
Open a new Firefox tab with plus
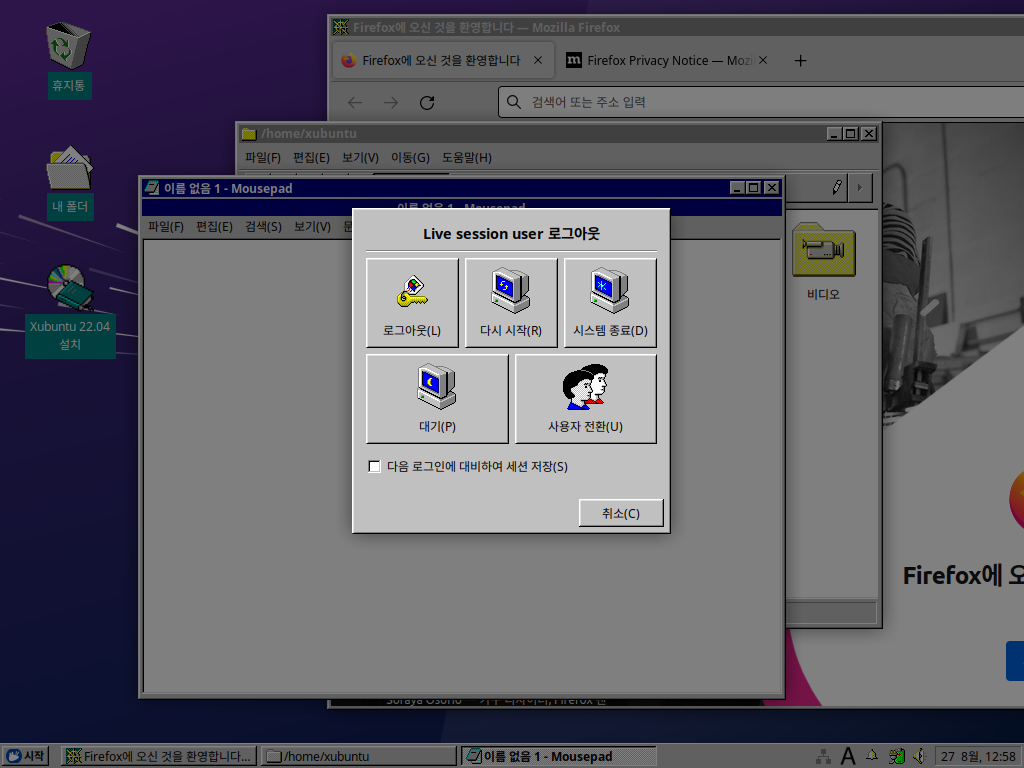800,61
